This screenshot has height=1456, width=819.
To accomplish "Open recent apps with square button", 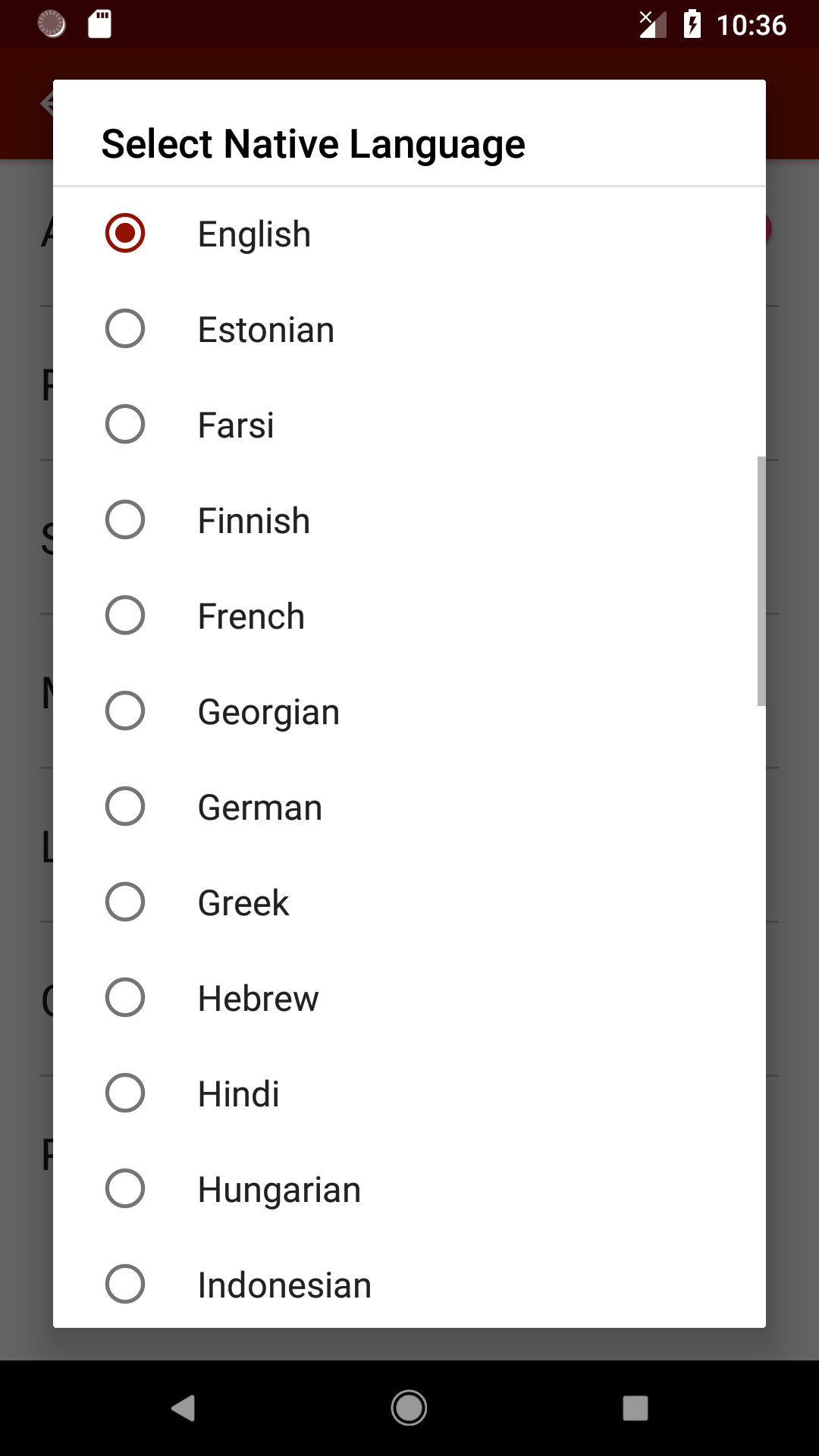I will tap(635, 1408).
